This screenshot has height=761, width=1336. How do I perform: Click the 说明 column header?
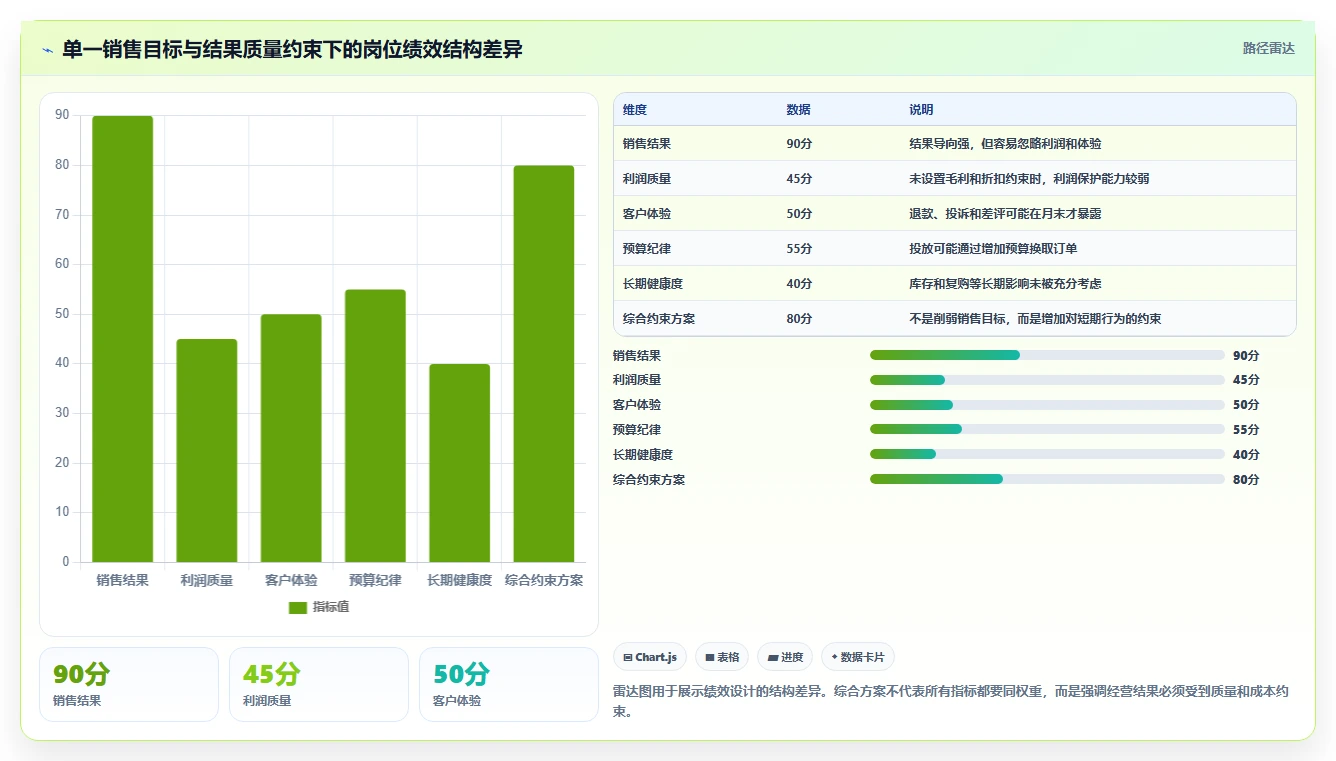(921, 110)
